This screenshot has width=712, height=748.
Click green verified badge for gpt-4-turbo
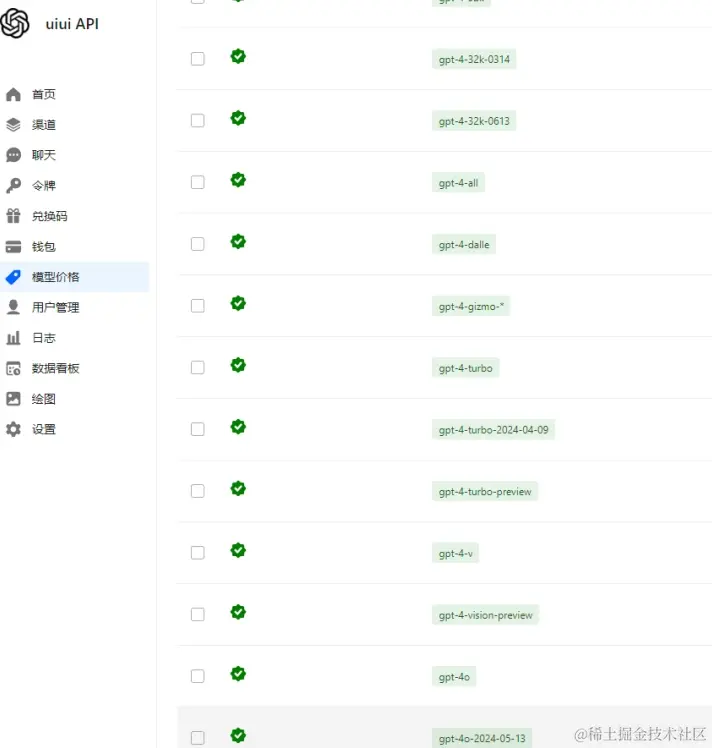[238, 365]
